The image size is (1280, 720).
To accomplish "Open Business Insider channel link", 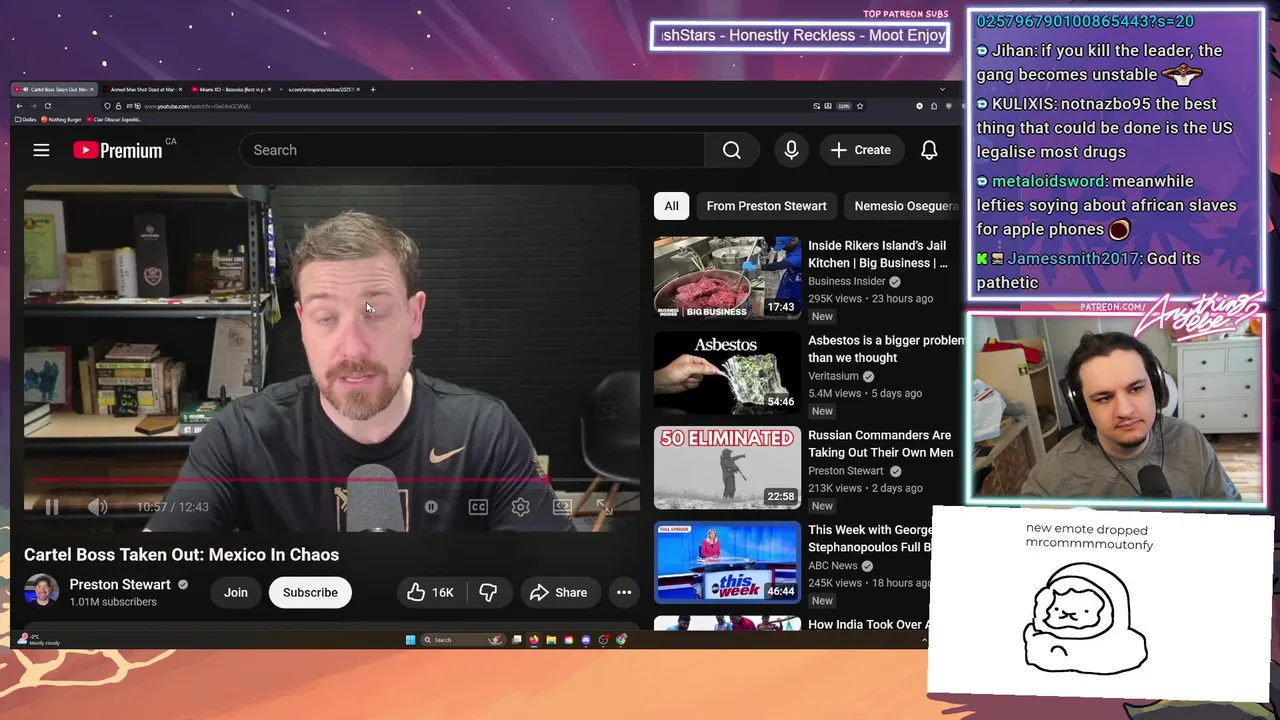I will coord(846,282).
